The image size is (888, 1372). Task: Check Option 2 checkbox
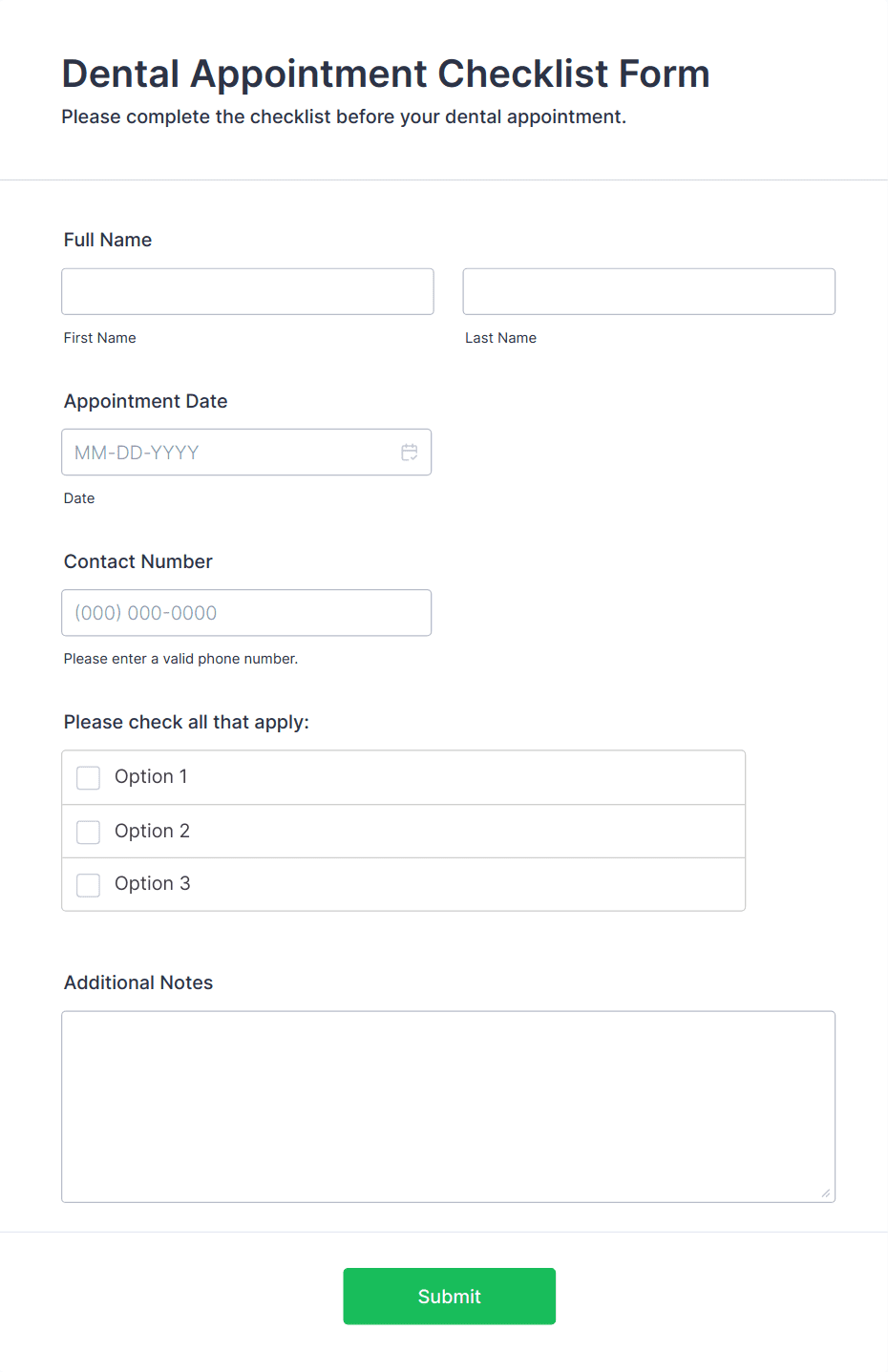coord(88,832)
